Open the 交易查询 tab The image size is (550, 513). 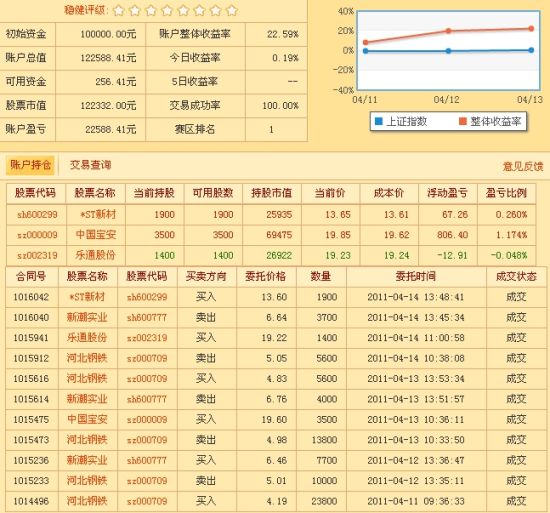pyautogui.click(x=90, y=165)
